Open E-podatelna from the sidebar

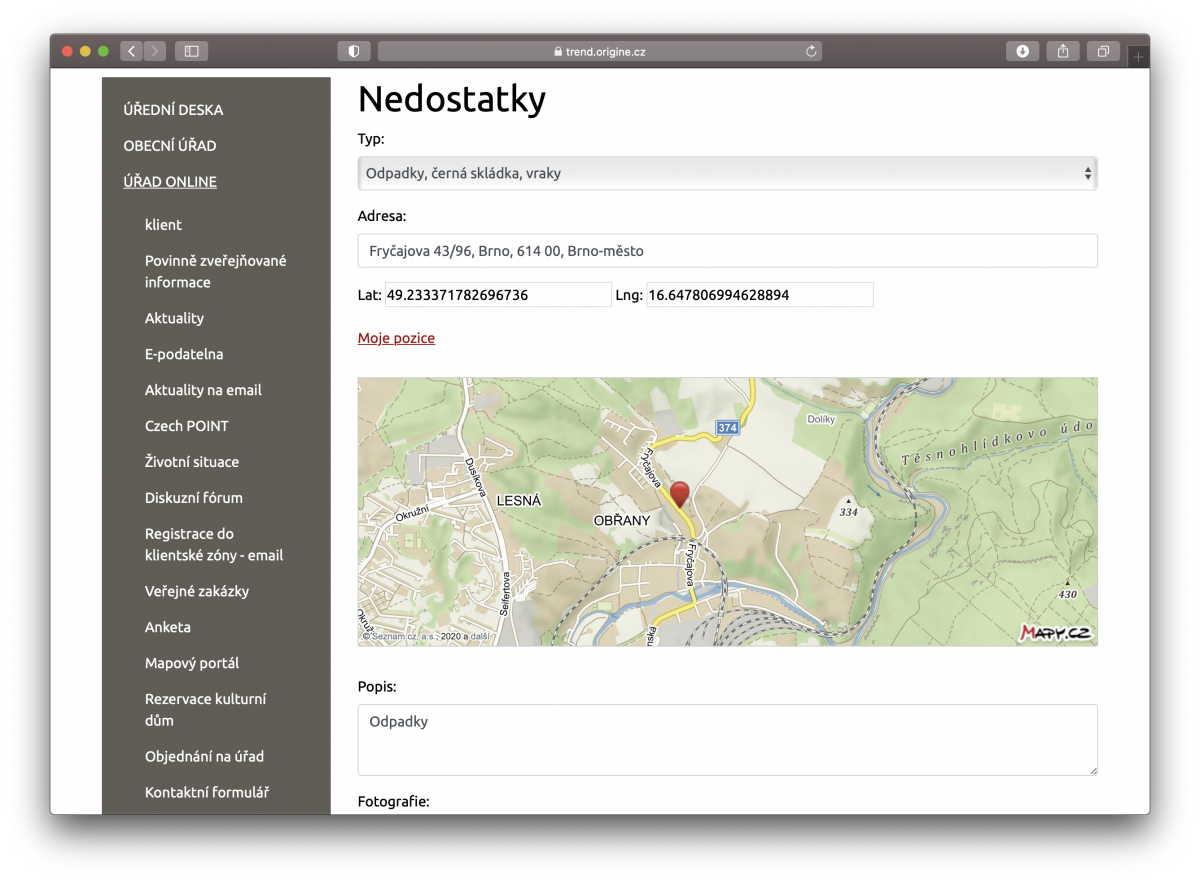coord(182,353)
